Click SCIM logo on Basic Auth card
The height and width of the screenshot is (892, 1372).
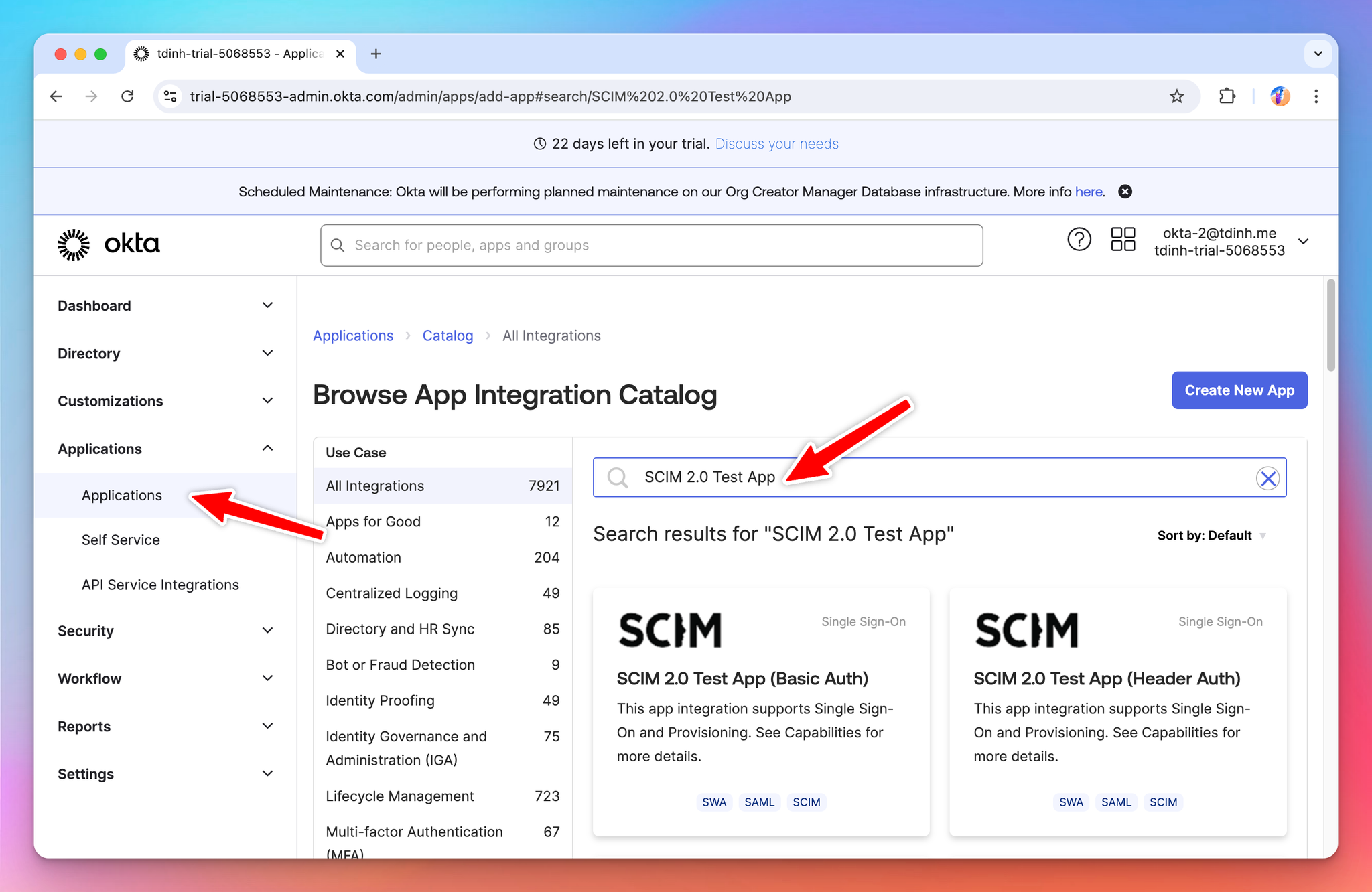670,630
